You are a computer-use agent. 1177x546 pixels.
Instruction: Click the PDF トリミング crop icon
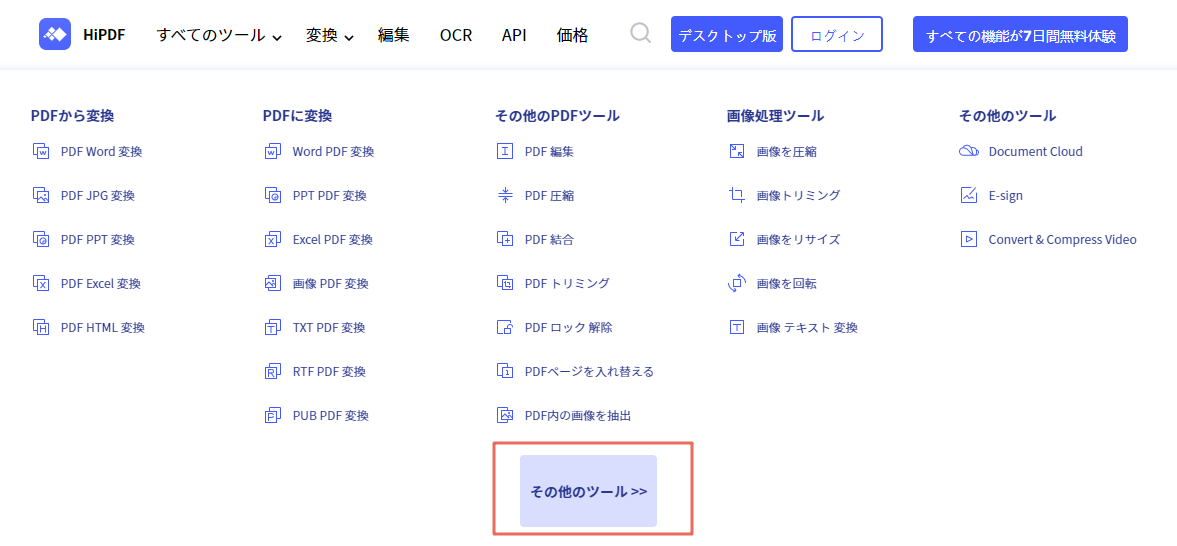[x=505, y=284]
